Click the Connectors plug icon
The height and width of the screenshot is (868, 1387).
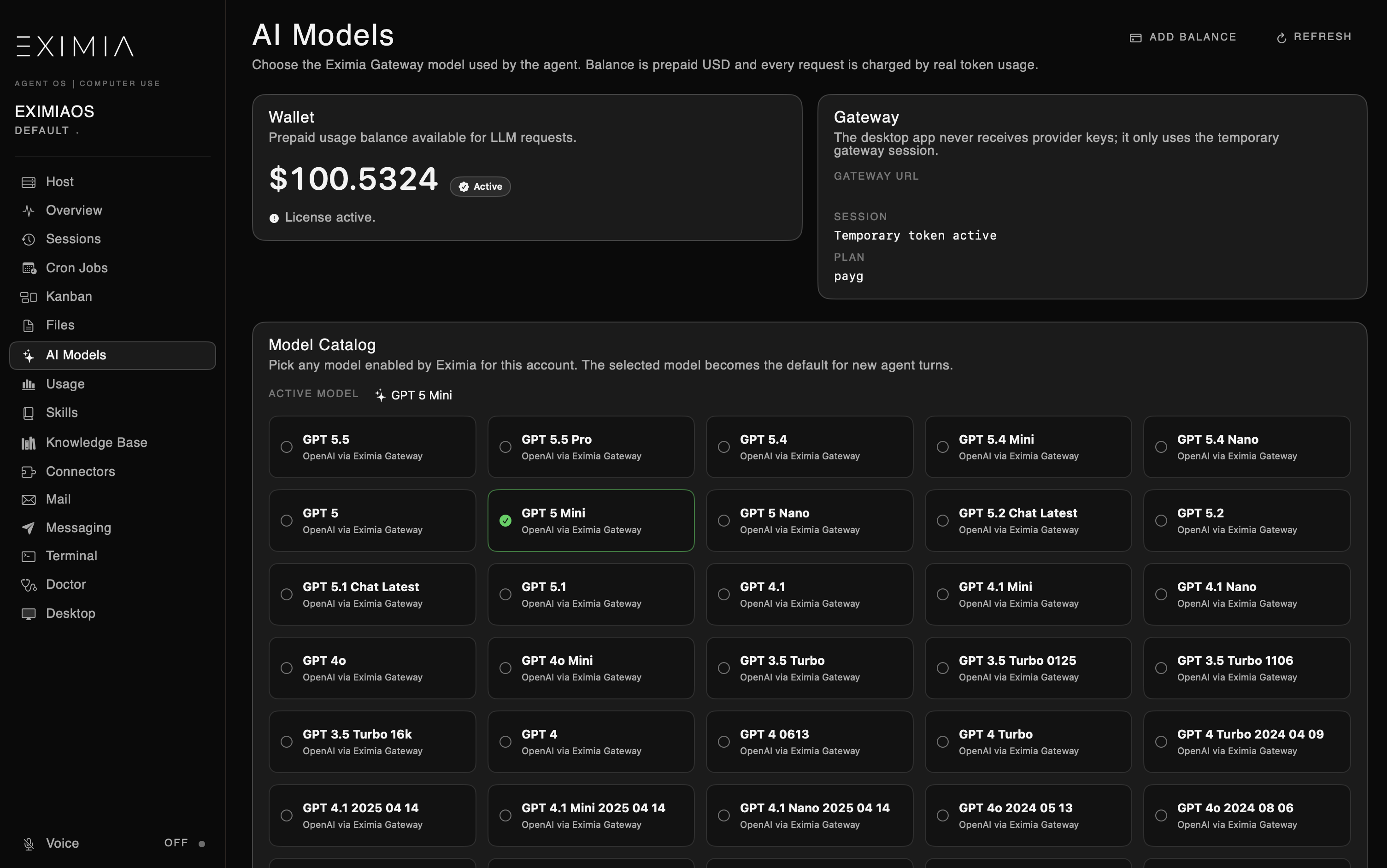(x=28, y=472)
